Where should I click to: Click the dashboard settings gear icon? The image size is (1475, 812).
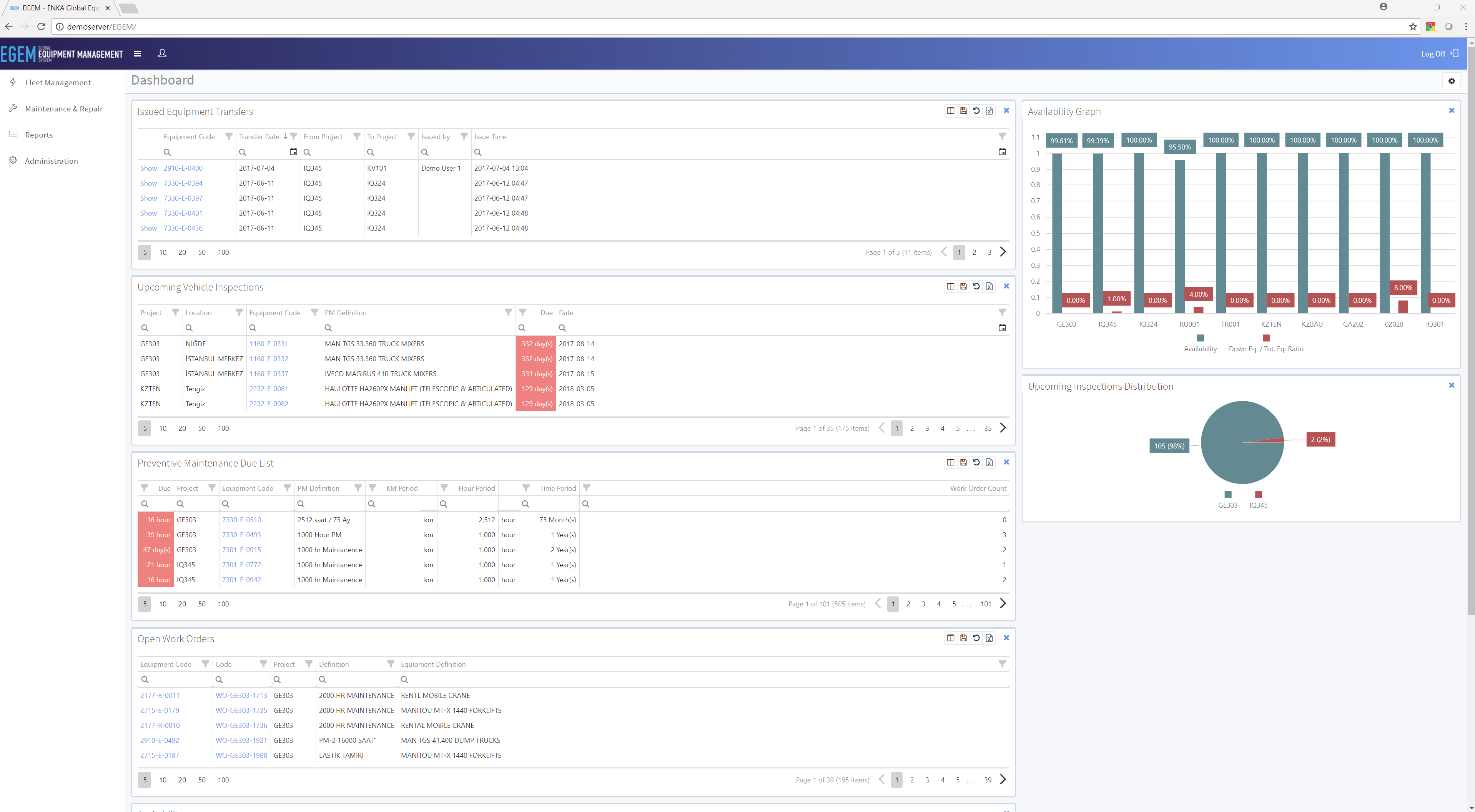click(1452, 81)
